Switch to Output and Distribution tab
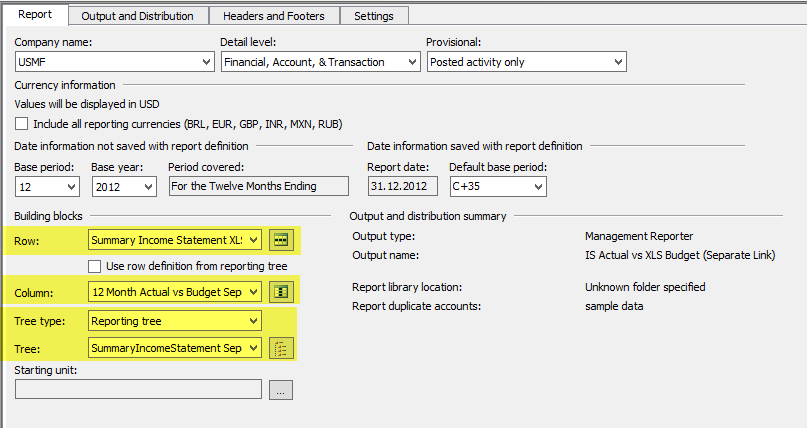Viewport: 807px width, 428px height. click(138, 15)
